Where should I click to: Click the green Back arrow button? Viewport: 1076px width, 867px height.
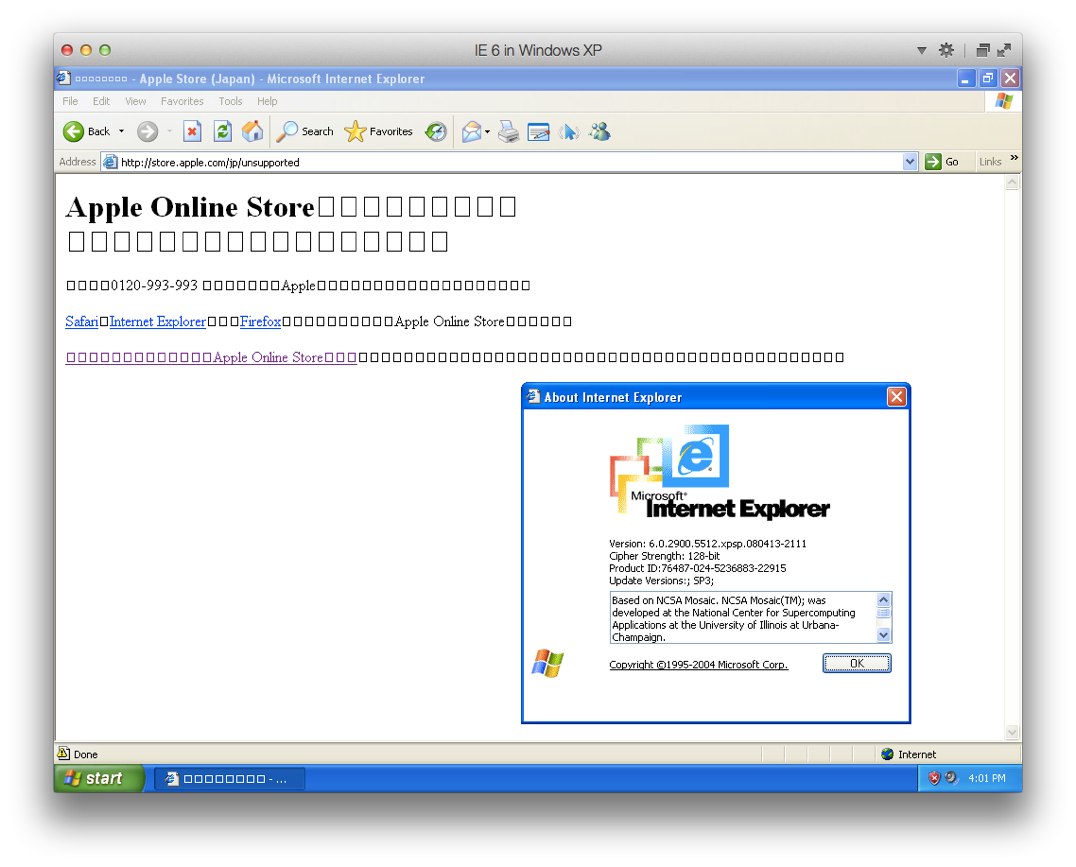coord(73,131)
